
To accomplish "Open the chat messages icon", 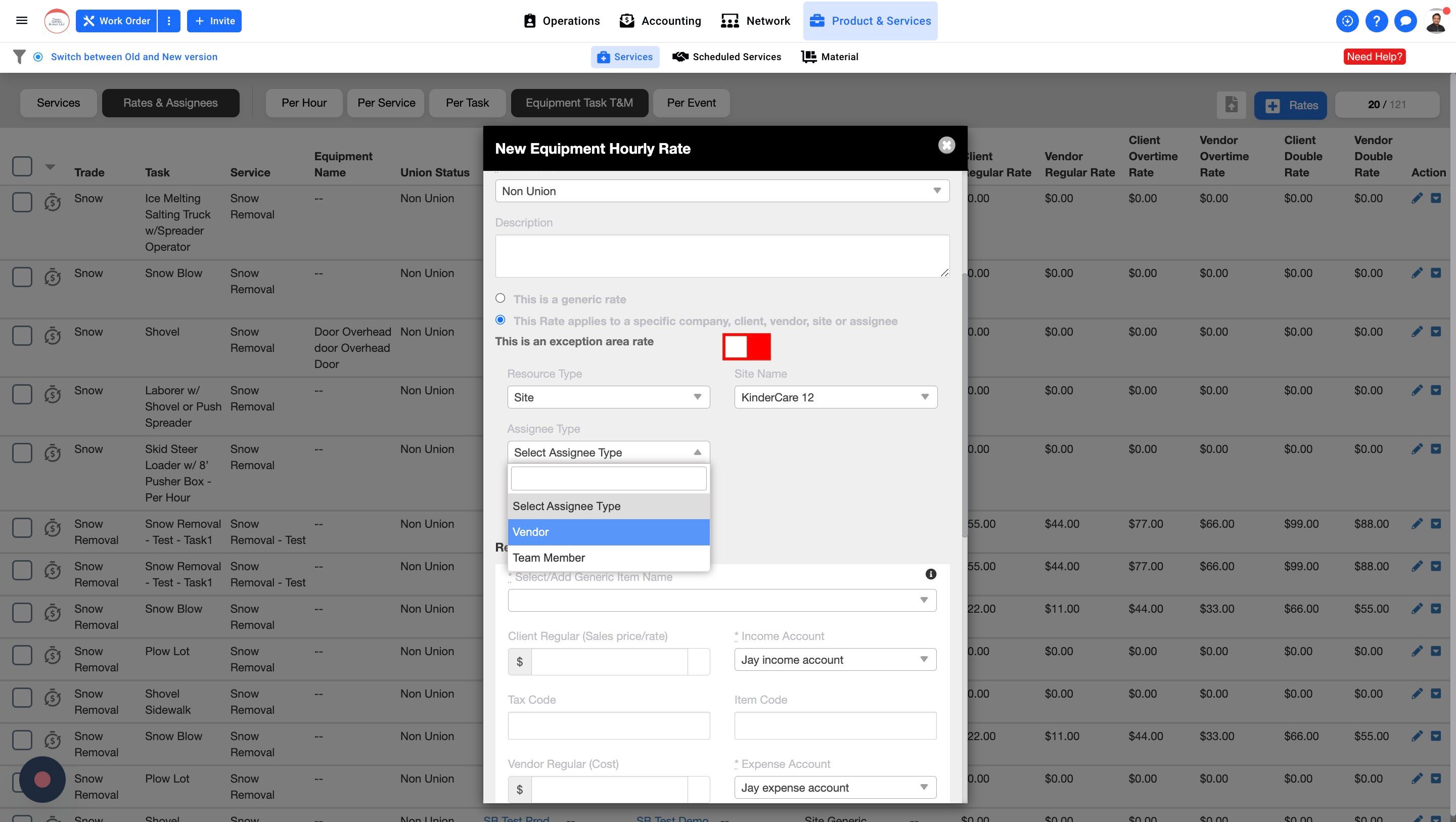I will coord(1405,21).
